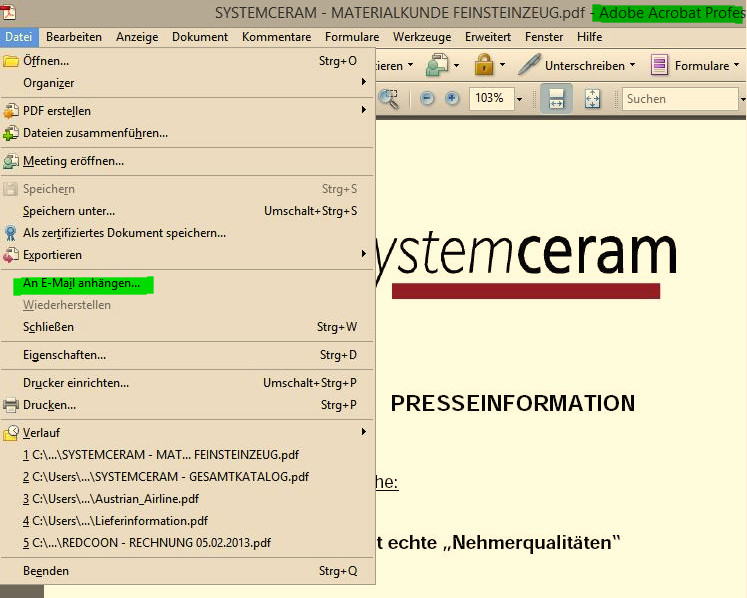The width and height of the screenshot is (747, 598).
Task: Open the Werkzeuge menu
Action: click(422, 37)
